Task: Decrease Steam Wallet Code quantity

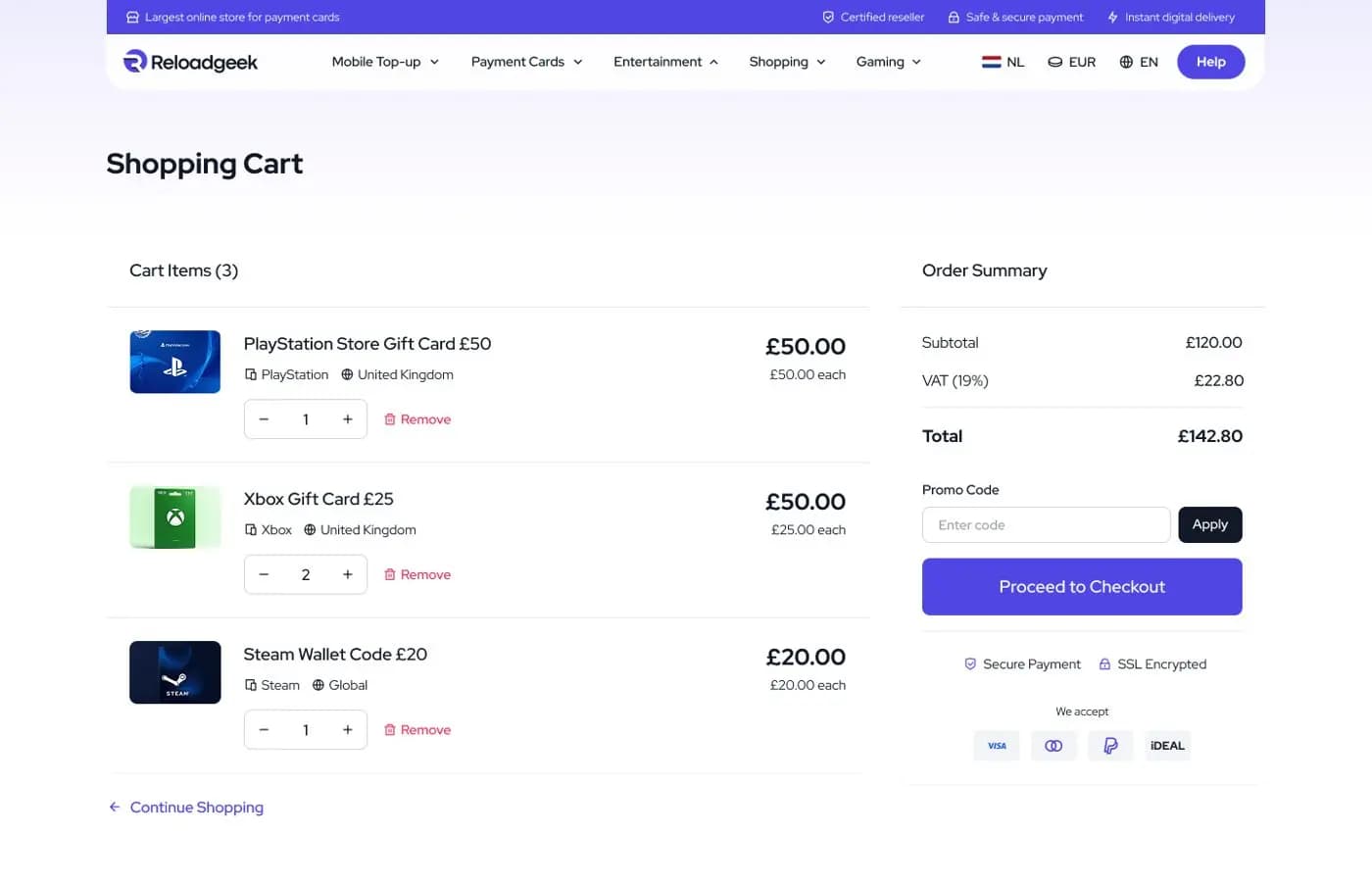Action: [x=264, y=730]
